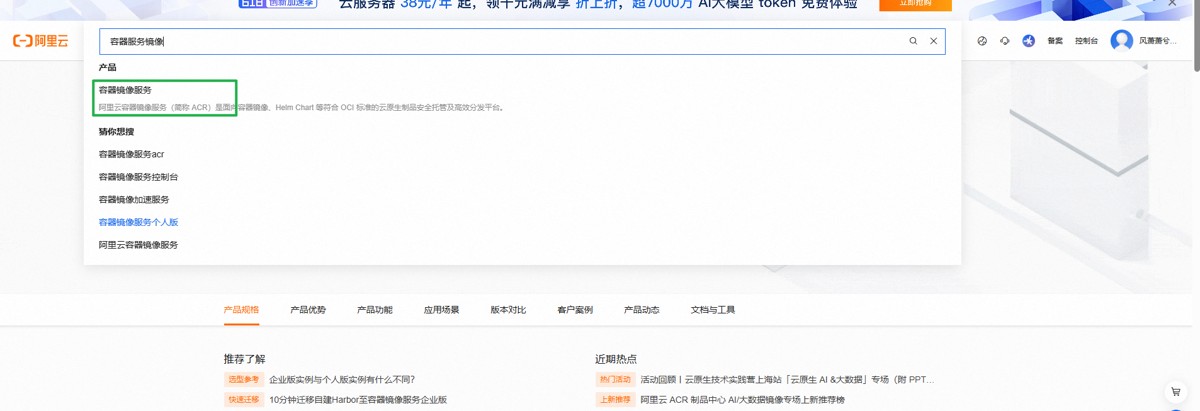The height and width of the screenshot is (411, 1200).
Task: Open shopping cart icon at bottom right
Action: pos(1176,392)
